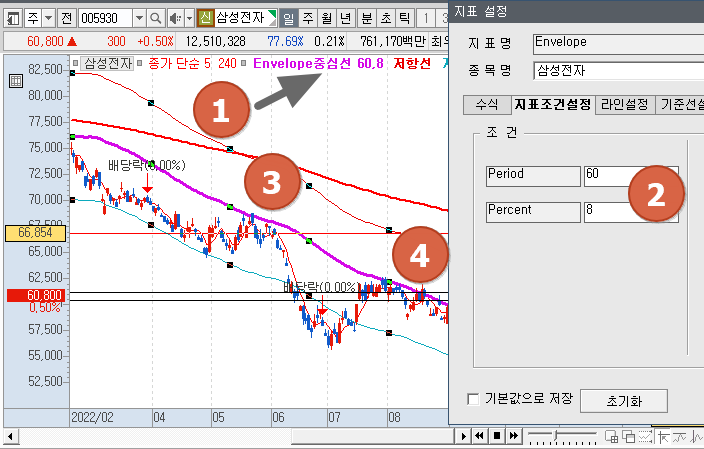The image size is (704, 449).
Task: Click the Percent value field 8
Action: click(631, 212)
